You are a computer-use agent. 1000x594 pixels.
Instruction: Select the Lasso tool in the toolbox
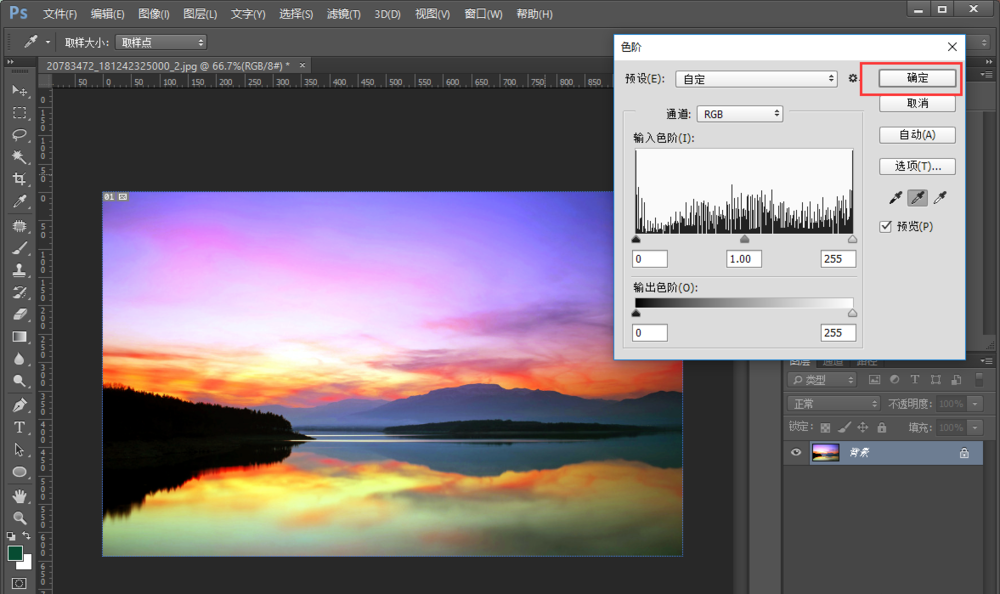click(x=19, y=134)
